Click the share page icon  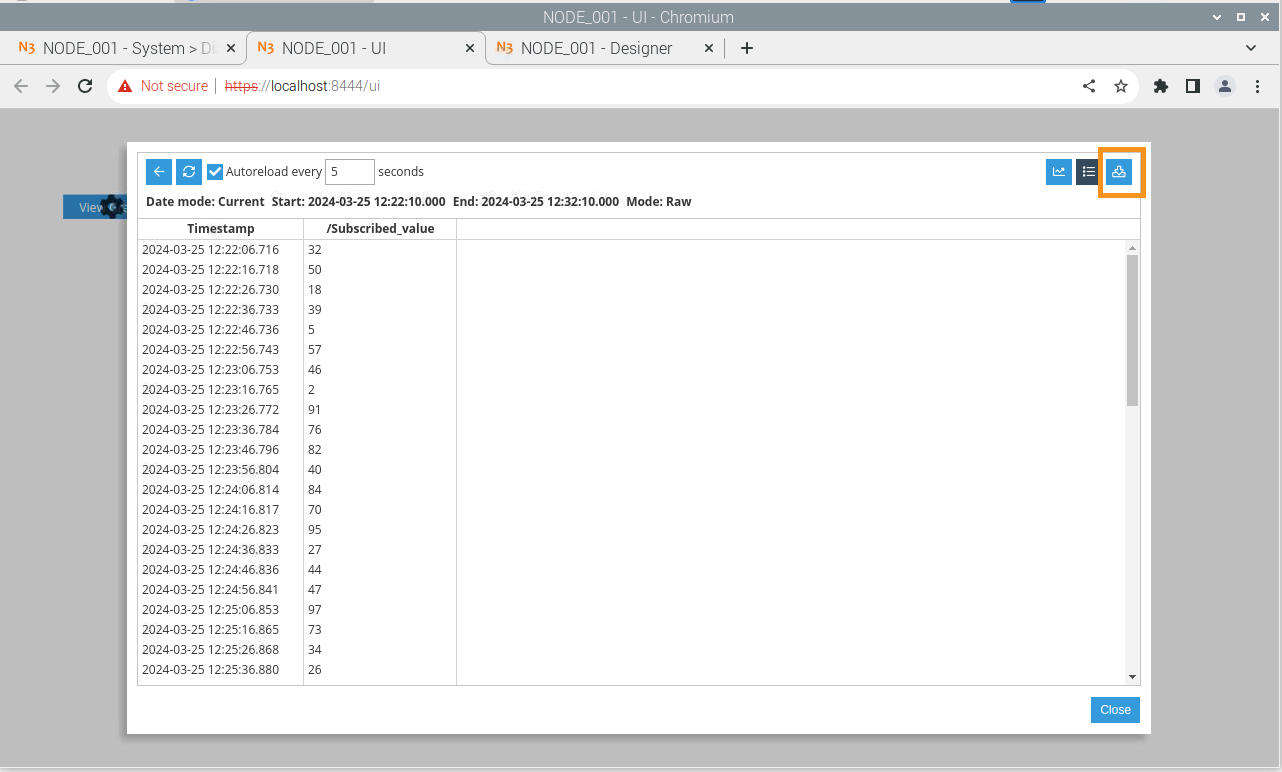pos(1089,86)
